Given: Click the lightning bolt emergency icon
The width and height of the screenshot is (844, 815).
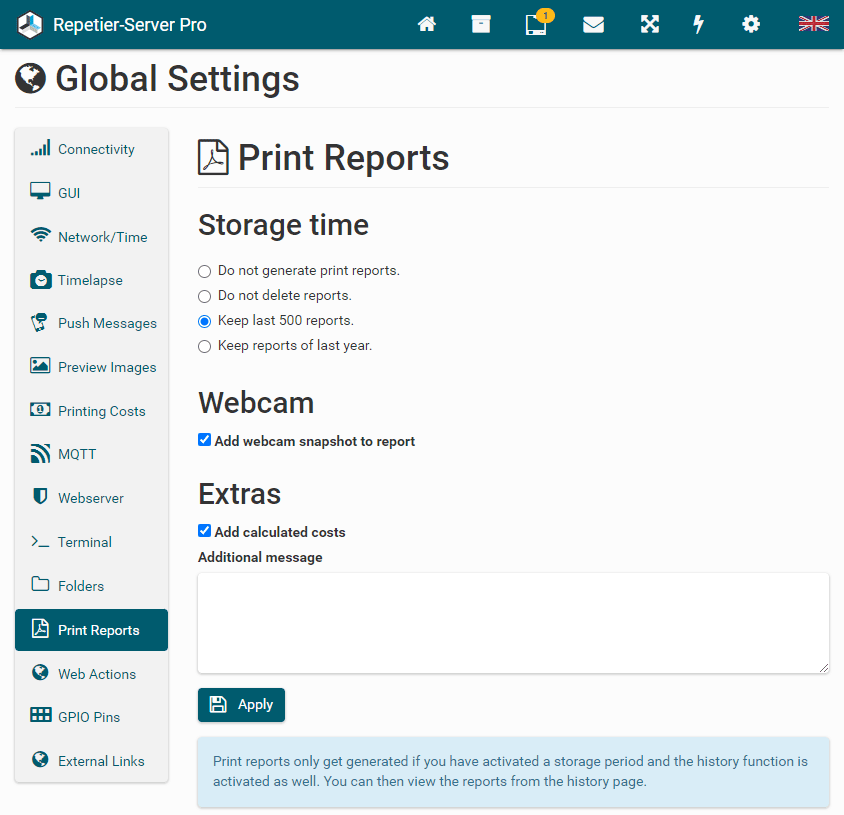Looking at the screenshot, I should point(698,24).
